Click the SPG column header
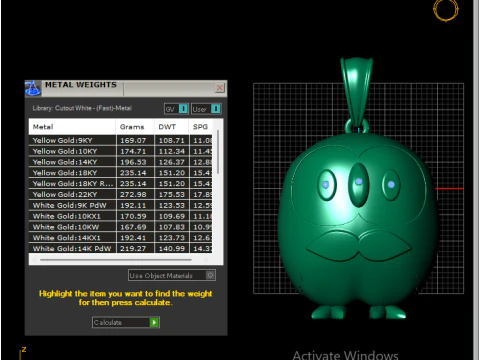Viewport: 480px width, 360px height. [x=201, y=127]
